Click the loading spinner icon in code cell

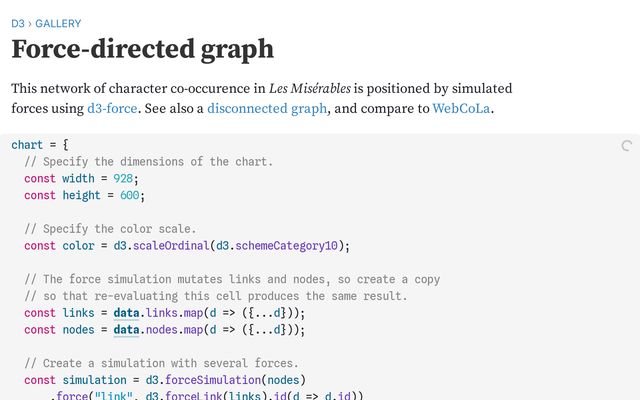pyautogui.click(x=627, y=146)
